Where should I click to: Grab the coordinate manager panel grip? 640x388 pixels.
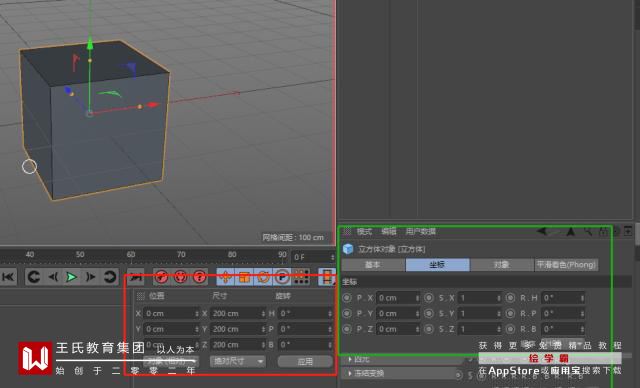coord(140,296)
